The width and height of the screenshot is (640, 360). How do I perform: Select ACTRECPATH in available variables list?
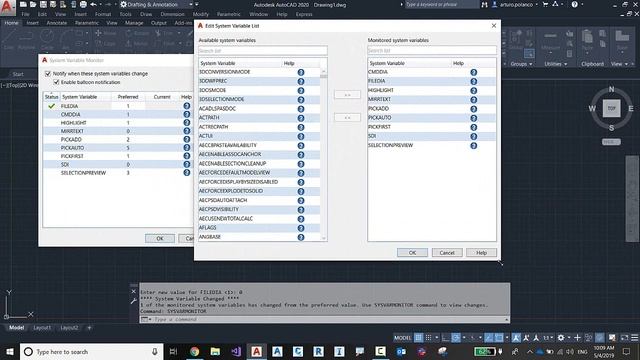tap(259, 127)
